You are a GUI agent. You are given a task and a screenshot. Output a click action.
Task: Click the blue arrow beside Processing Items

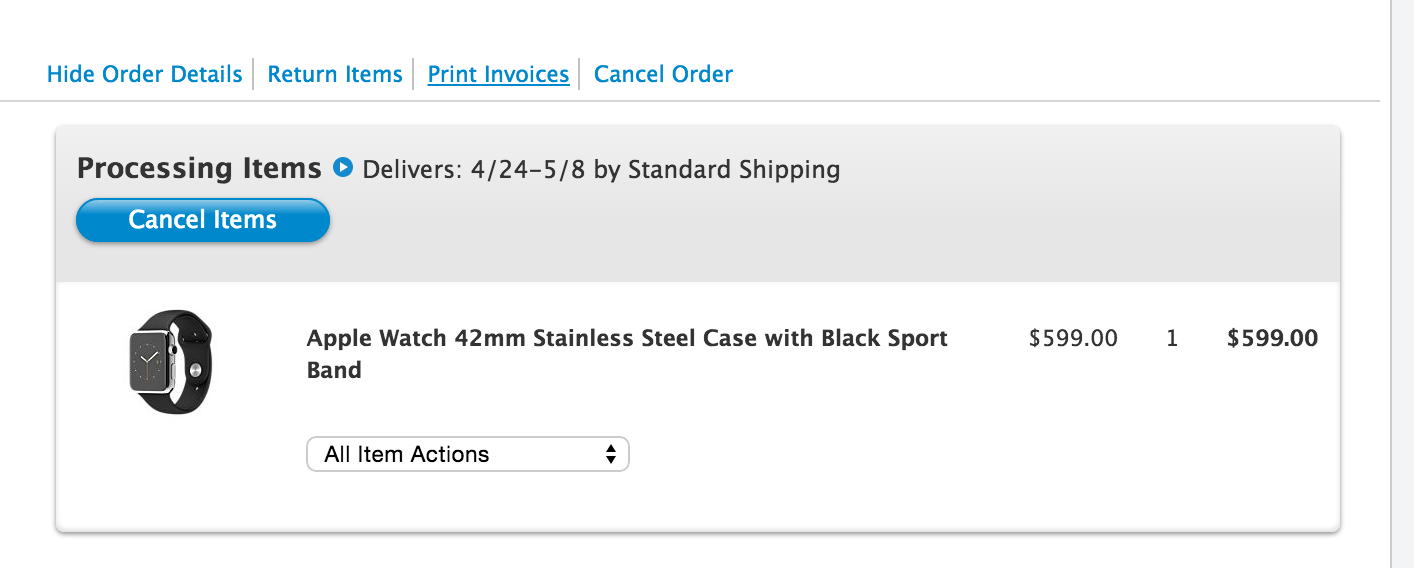pos(343,168)
